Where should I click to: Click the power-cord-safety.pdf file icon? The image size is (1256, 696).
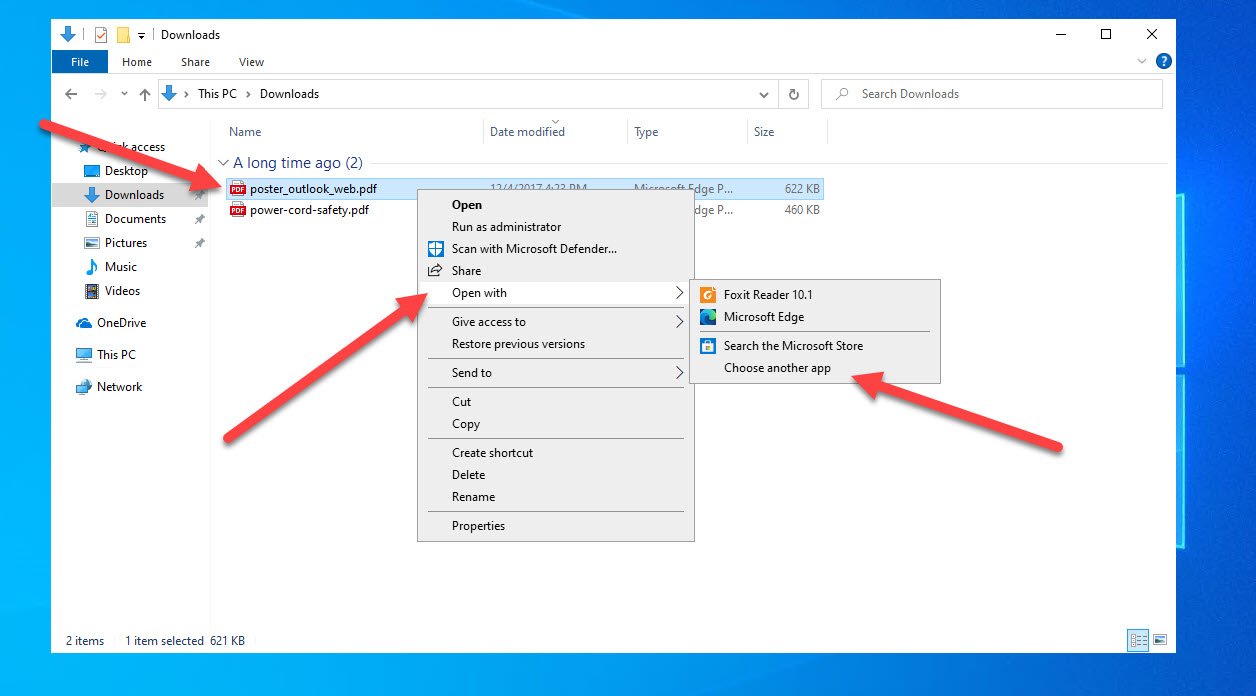[x=238, y=210]
